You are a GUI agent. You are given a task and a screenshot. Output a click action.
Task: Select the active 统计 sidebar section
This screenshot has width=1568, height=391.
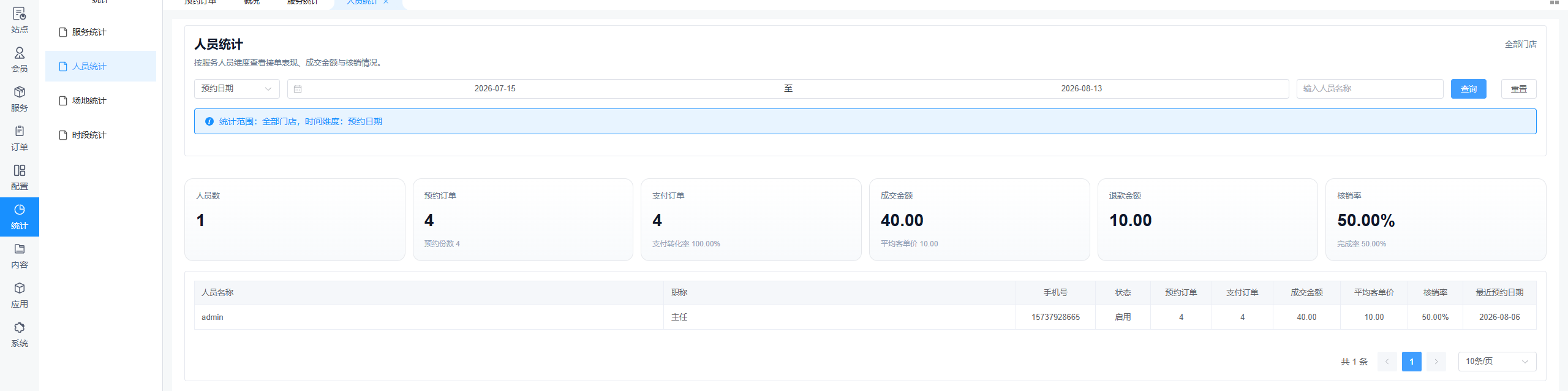(20, 217)
